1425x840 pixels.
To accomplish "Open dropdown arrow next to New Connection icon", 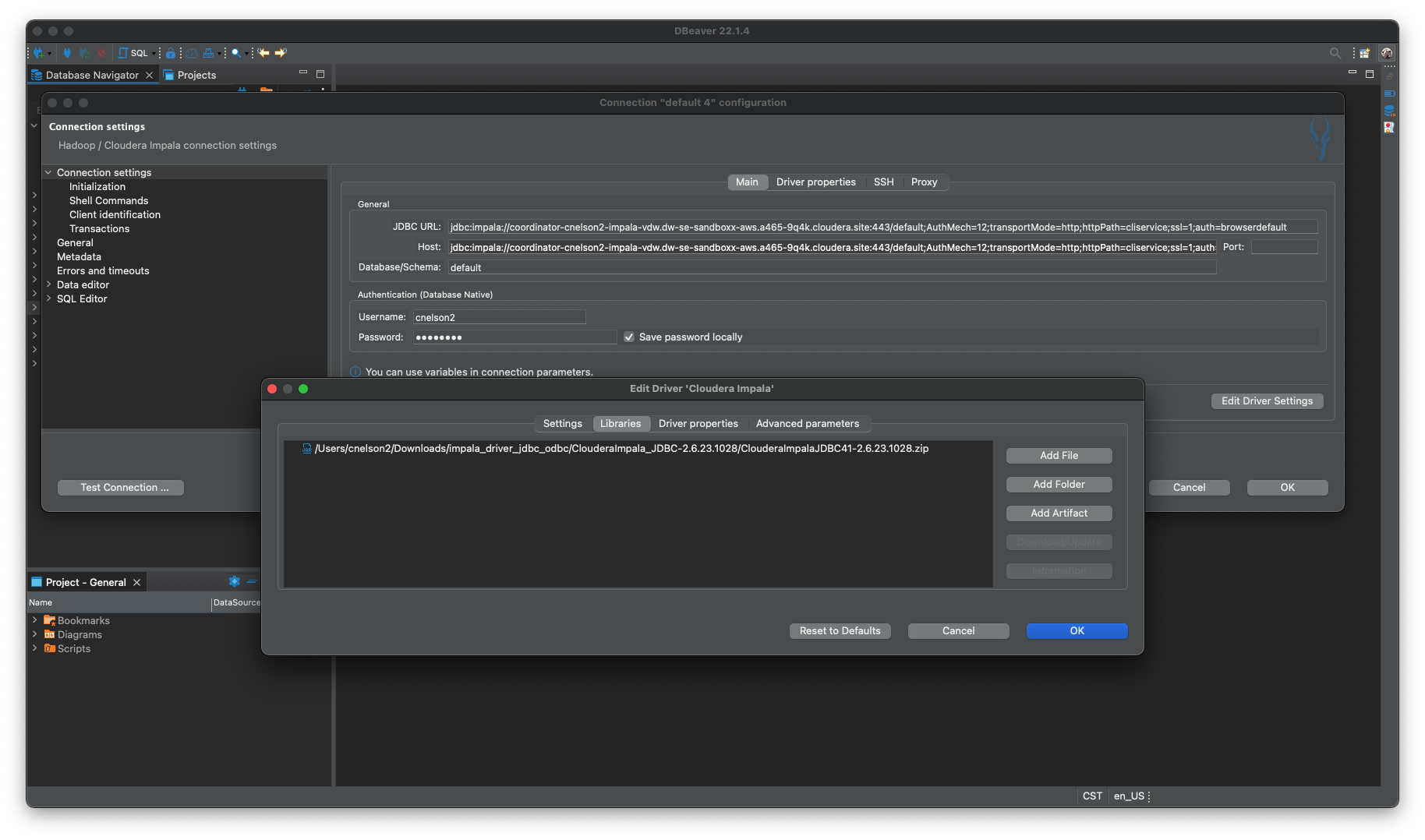I will tap(50, 53).
